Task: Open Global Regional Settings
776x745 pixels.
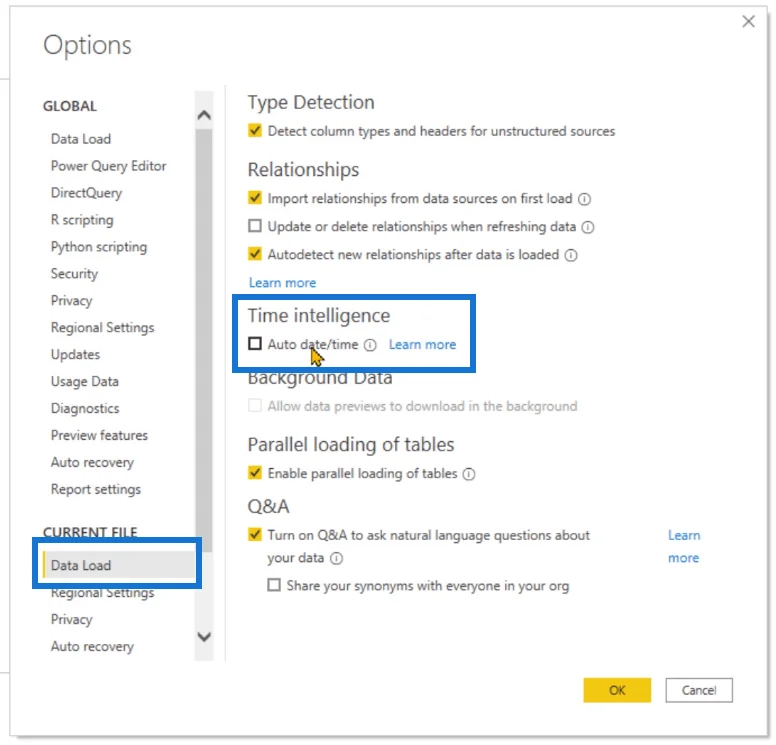Action: tap(102, 328)
